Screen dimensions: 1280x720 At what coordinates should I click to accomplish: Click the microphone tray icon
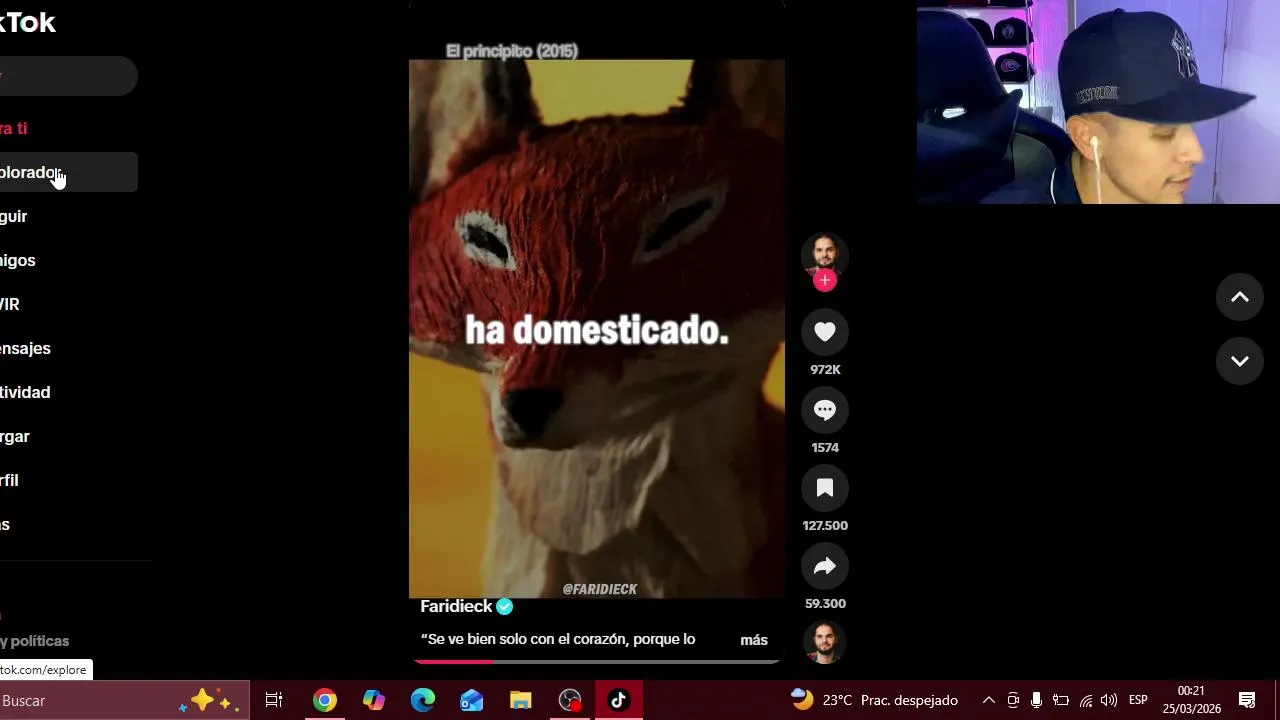coord(1037,700)
